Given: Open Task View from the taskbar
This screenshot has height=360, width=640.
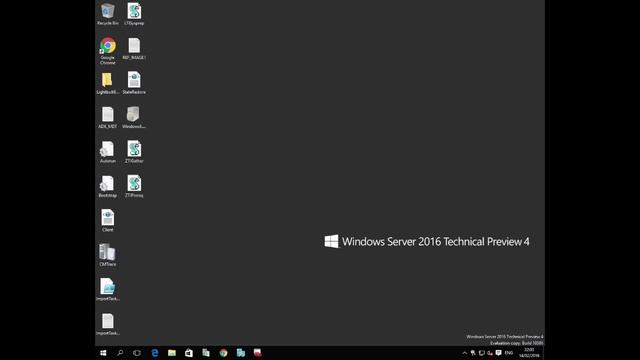Looking at the screenshot, I should (137, 353).
